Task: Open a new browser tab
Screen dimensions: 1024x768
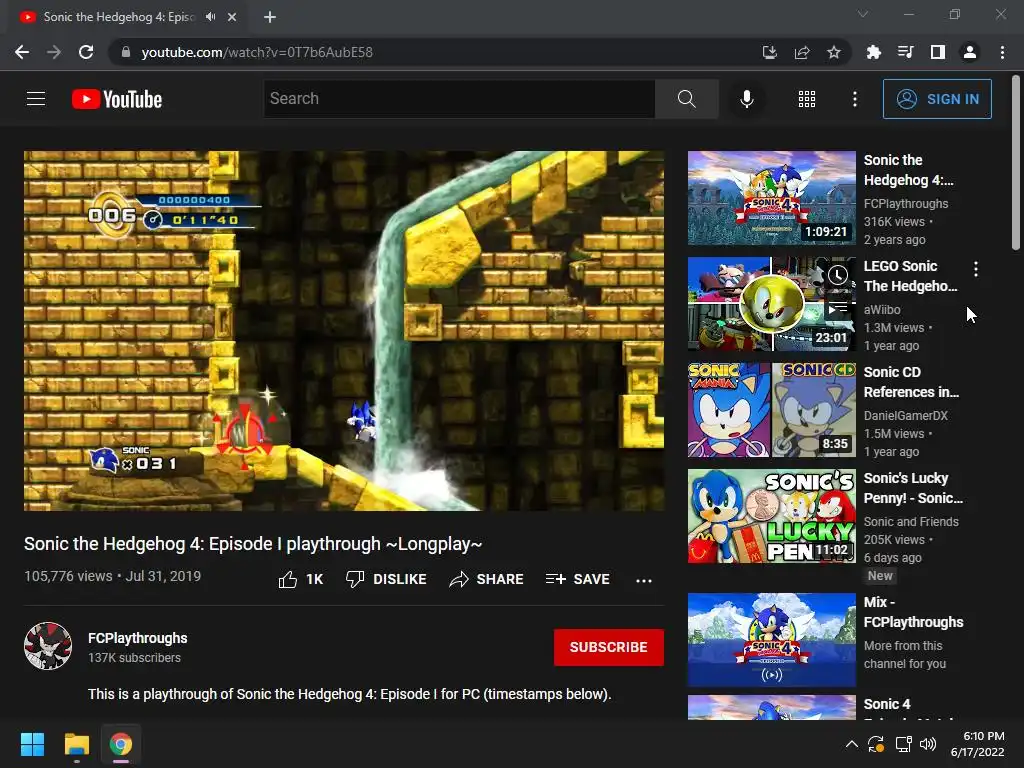Action: tap(270, 17)
